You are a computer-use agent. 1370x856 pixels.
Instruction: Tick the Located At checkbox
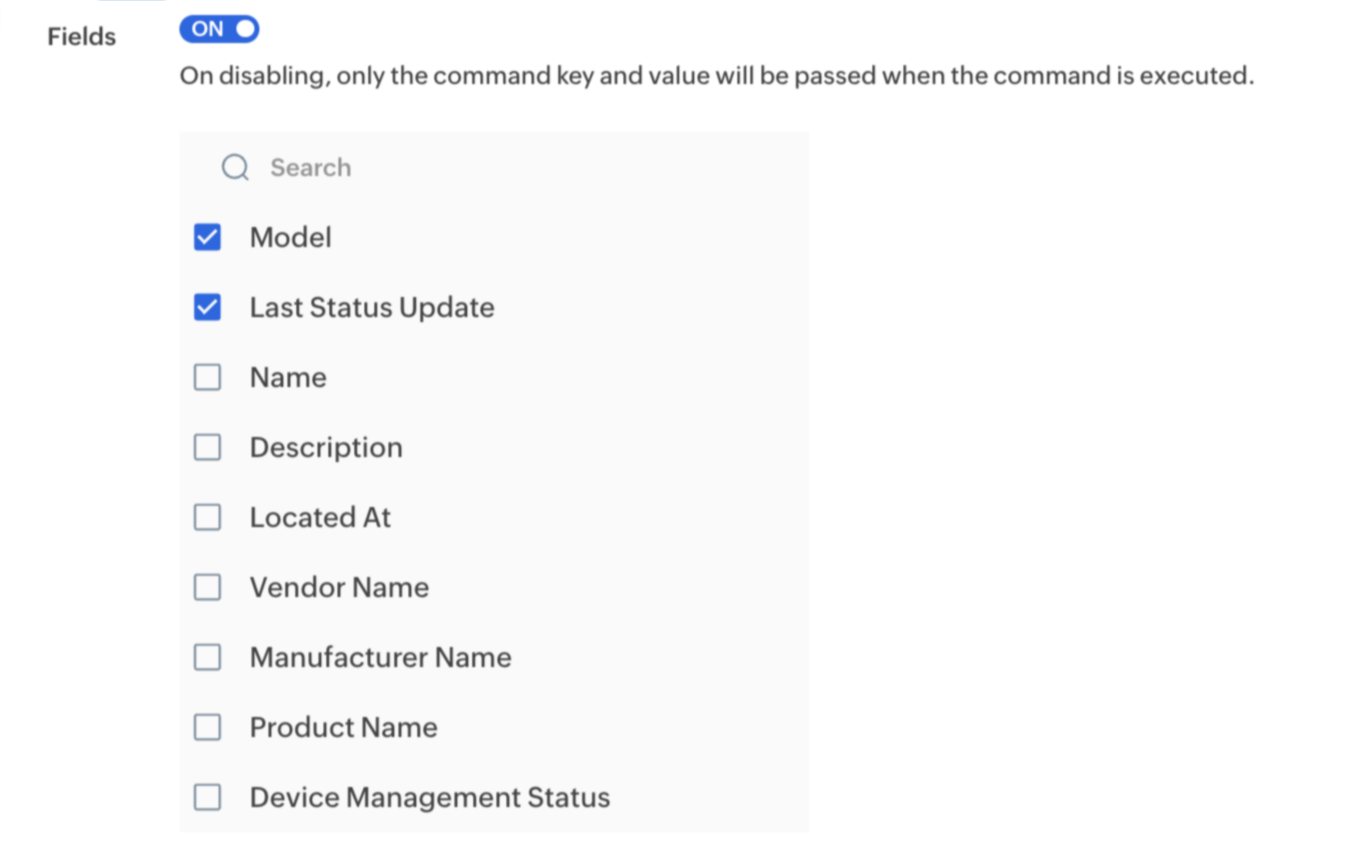pos(207,517)
